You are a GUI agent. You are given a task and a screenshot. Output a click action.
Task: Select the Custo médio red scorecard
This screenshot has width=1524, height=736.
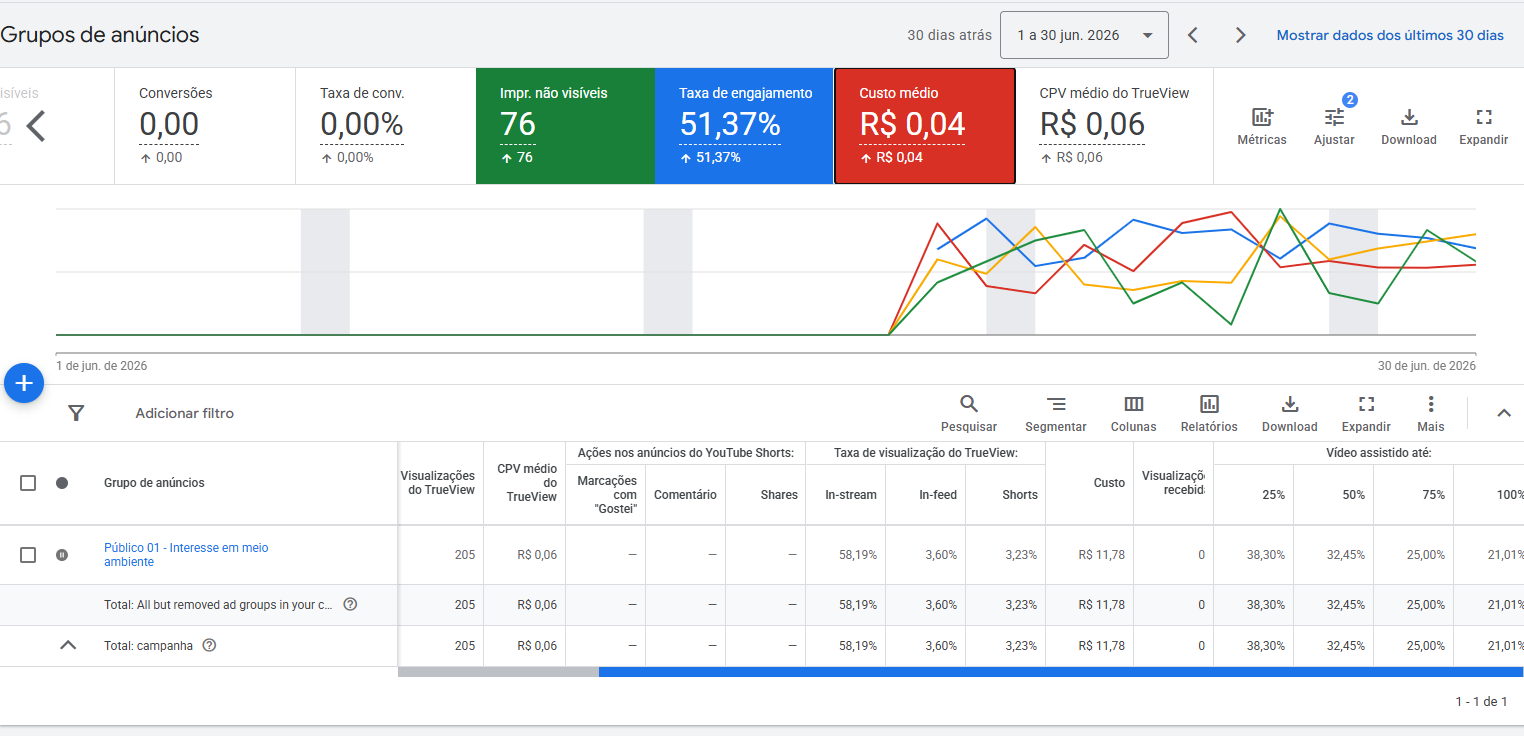click(x=925, y=126)
